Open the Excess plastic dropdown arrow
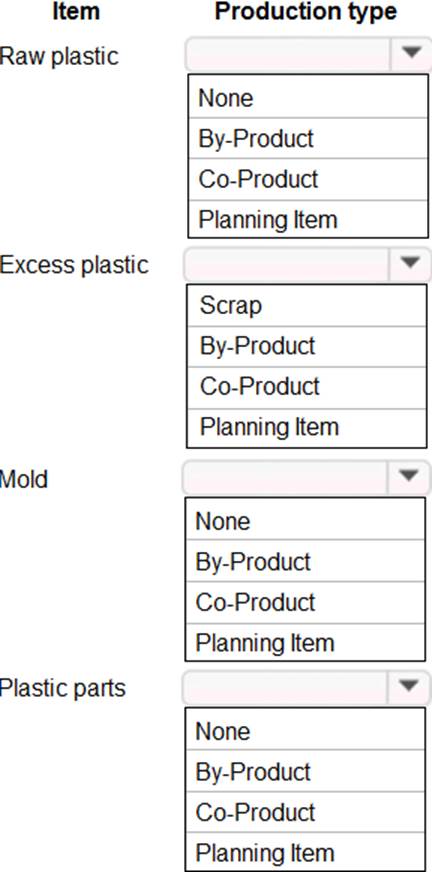 coord(410,263)
